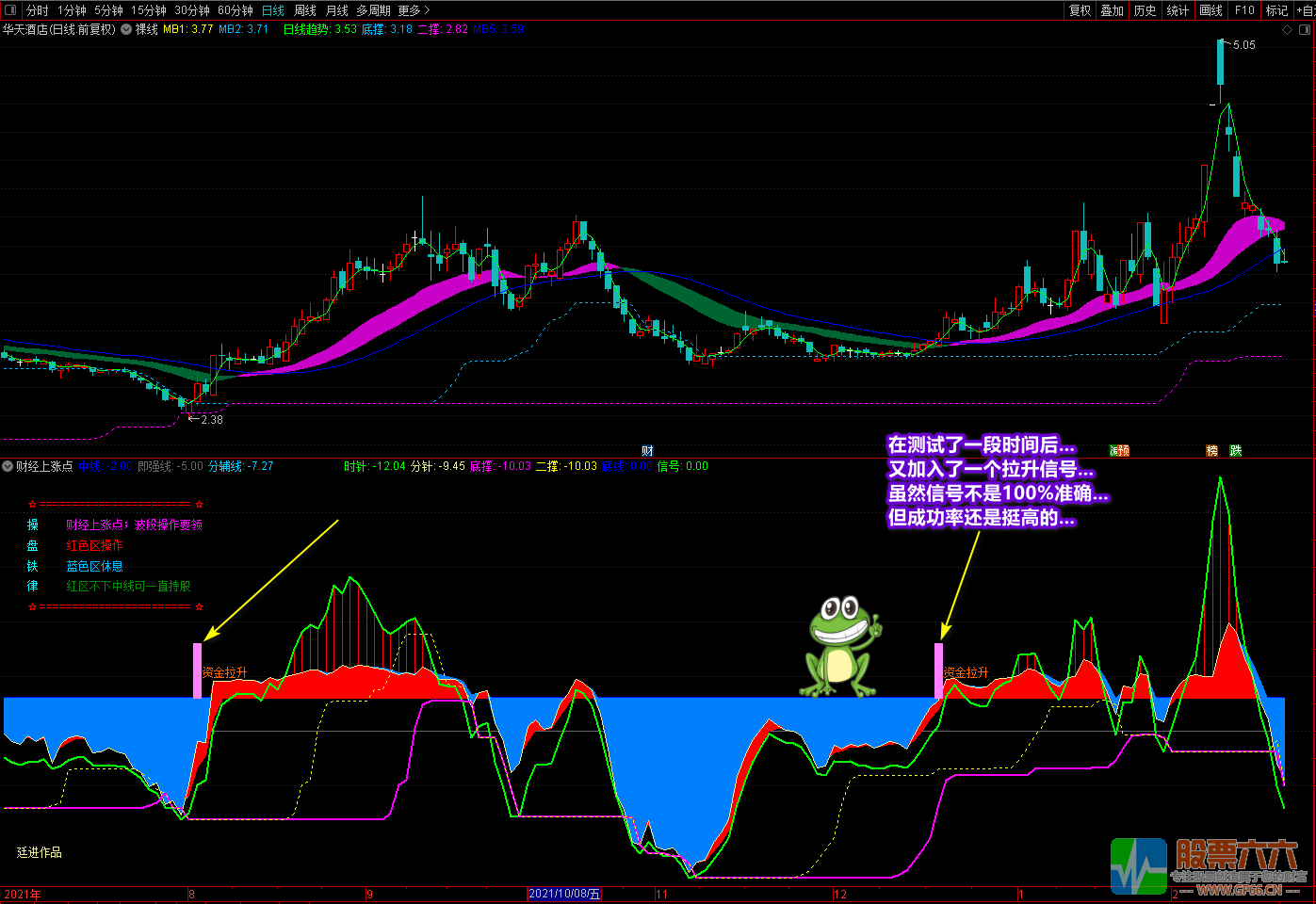Click the 跌 marker icon
1316x904 pixels.
pyautogui.click(x=1235, y=451)
